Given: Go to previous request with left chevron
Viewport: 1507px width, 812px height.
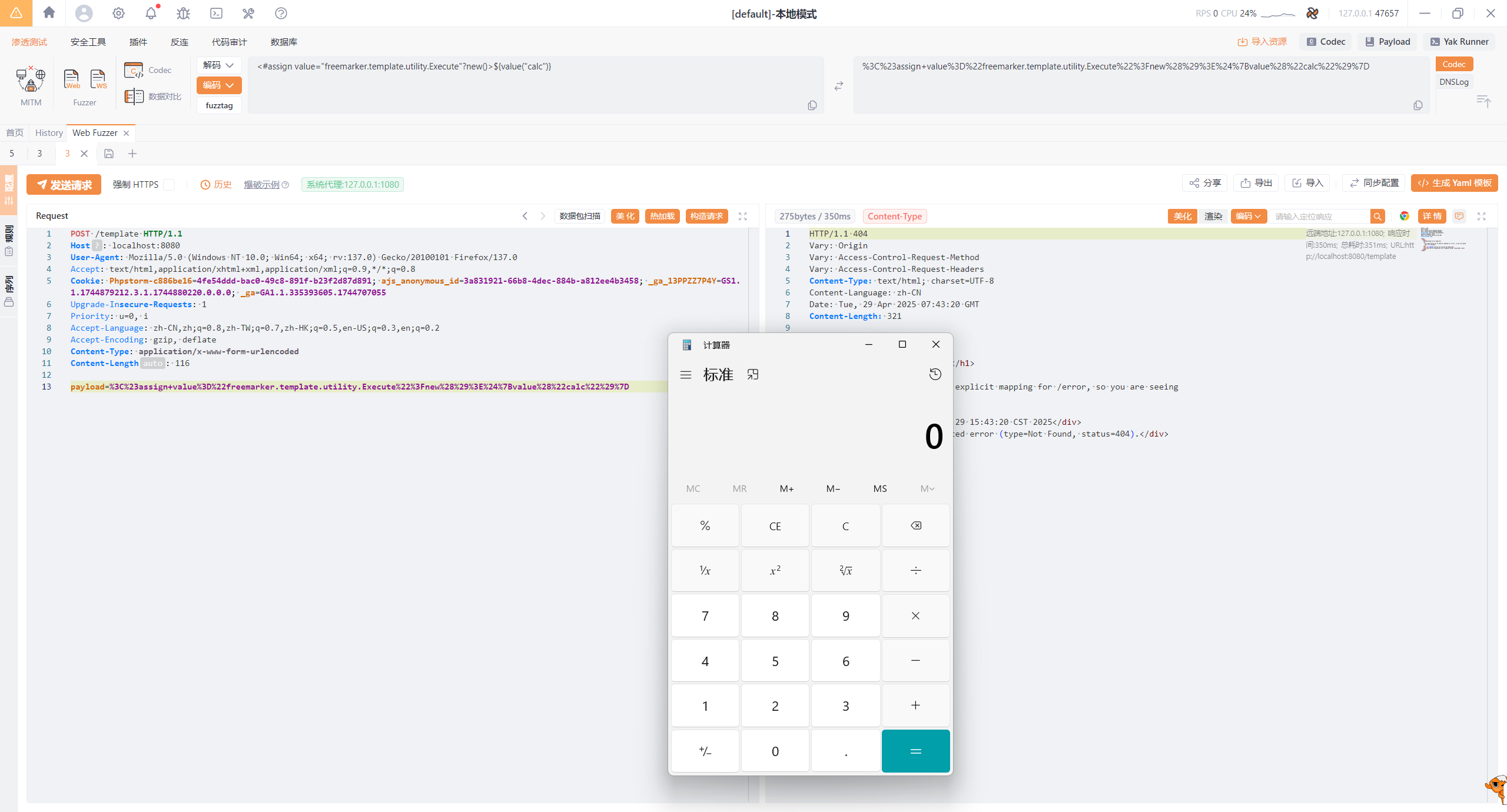Looking at the screenshot, I should (525, 216).
